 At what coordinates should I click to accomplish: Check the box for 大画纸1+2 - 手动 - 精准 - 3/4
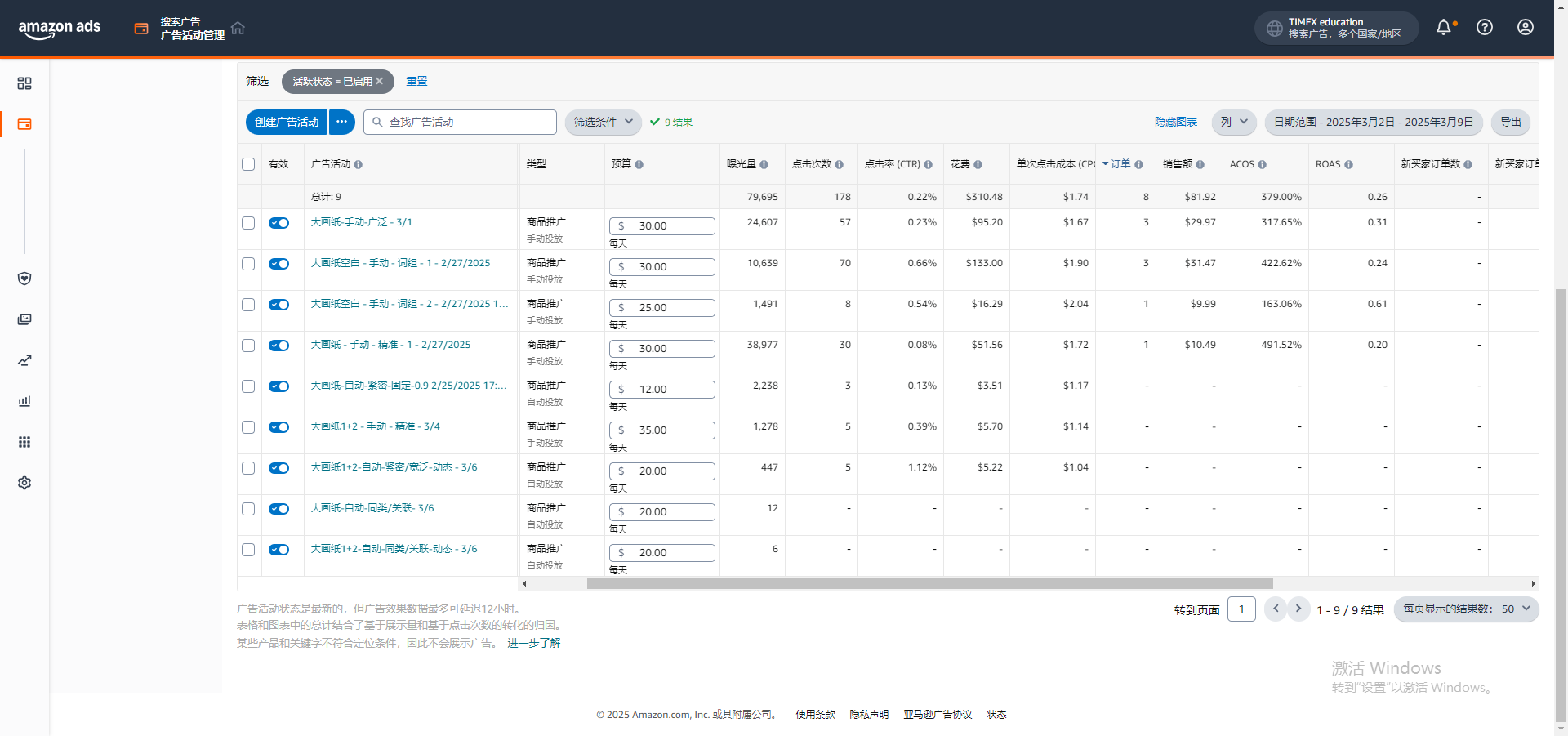248,427
